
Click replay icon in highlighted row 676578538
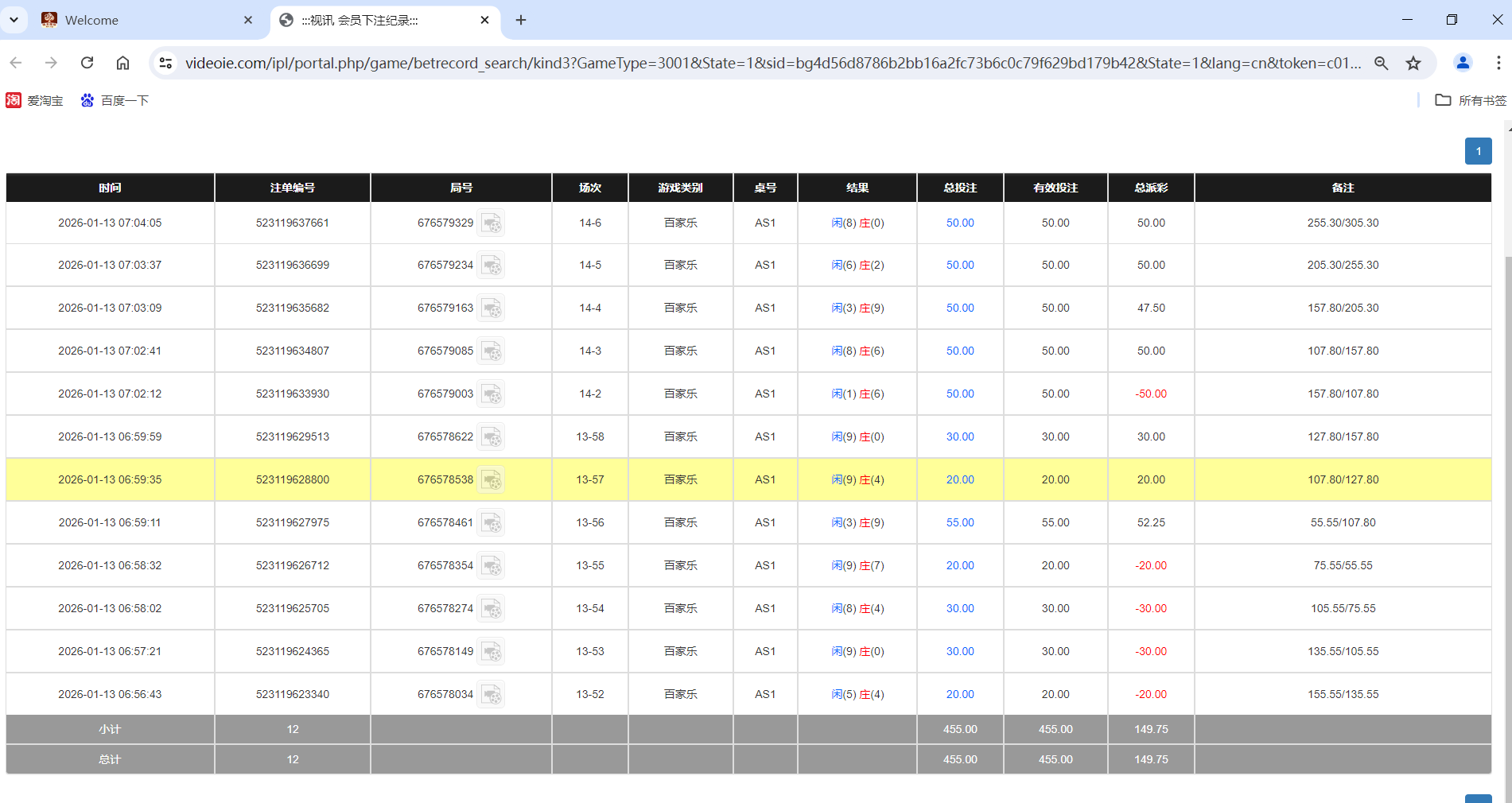pyautogui.click(x=492, y=480)
